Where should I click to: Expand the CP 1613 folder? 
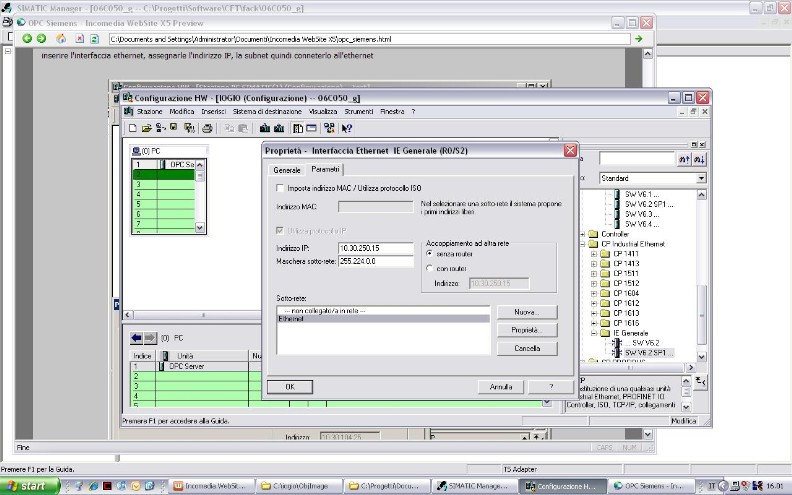tap(595, 313)
